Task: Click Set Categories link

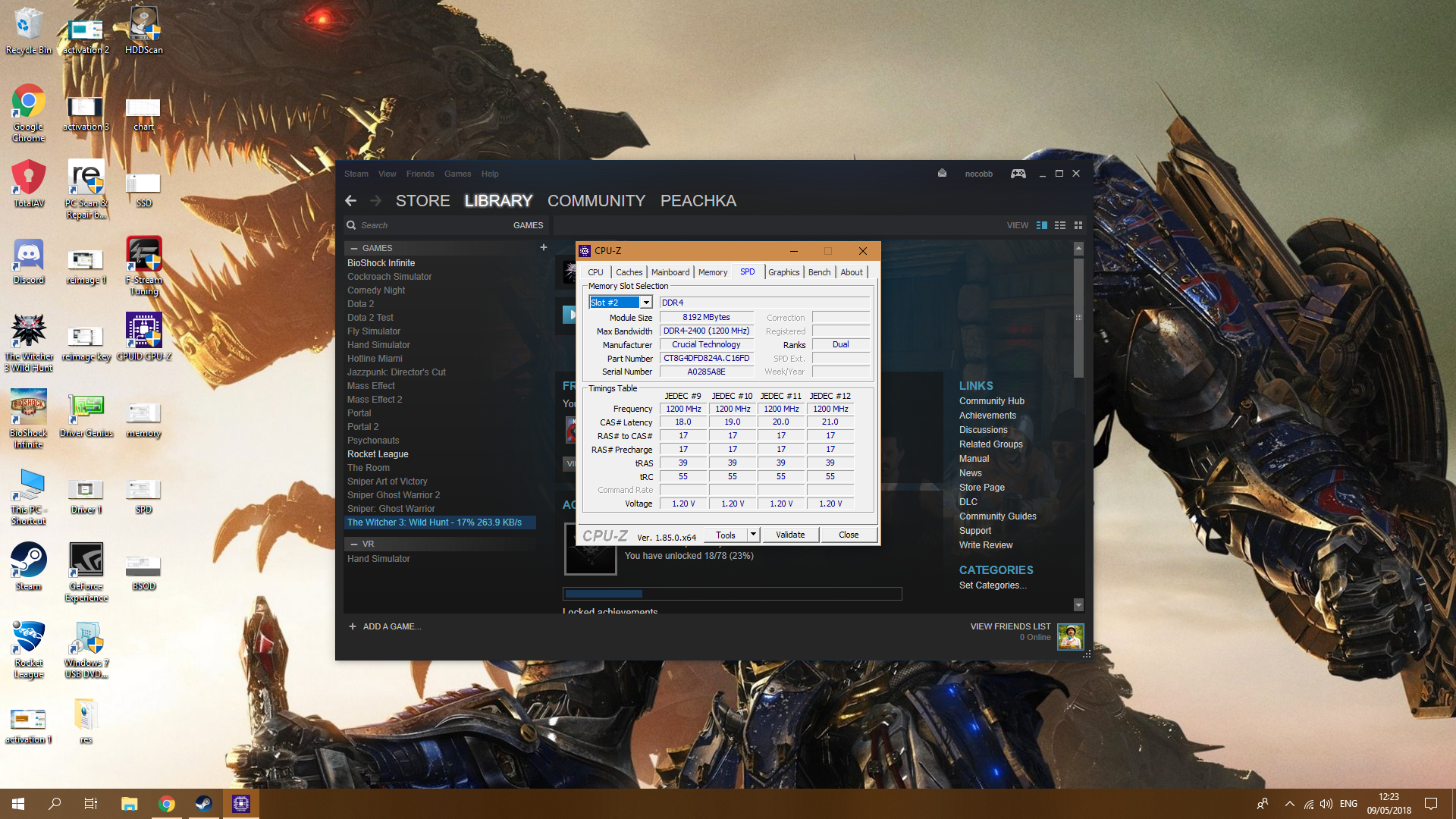Action: point(993,585)
